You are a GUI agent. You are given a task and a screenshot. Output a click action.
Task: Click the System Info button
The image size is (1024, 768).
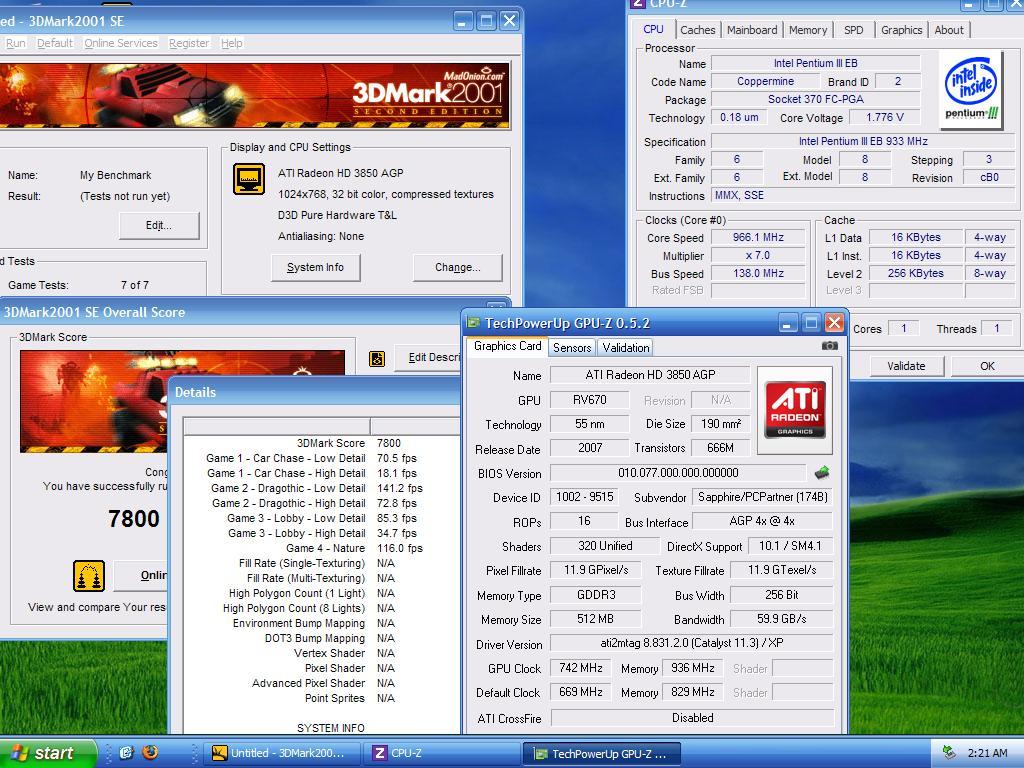tap(315, 267)
